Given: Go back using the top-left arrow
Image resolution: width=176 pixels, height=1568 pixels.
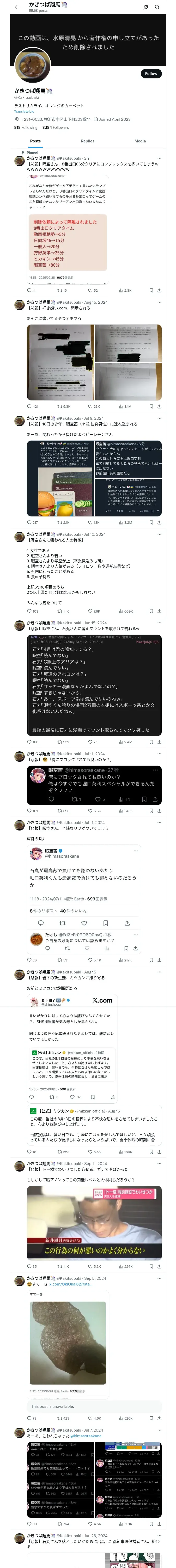Looking at the screenshot, I should point(17,7).
